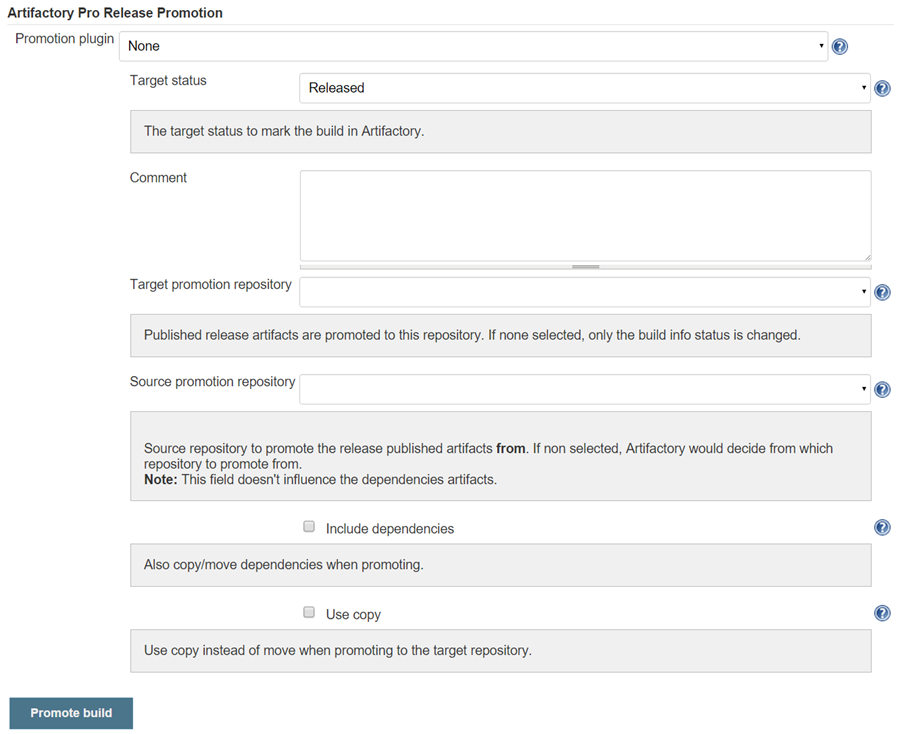The height and width of the screenshot is (734, 900).
Task: Click the Comment textarea corner resize grip
Action: [867, 257]
